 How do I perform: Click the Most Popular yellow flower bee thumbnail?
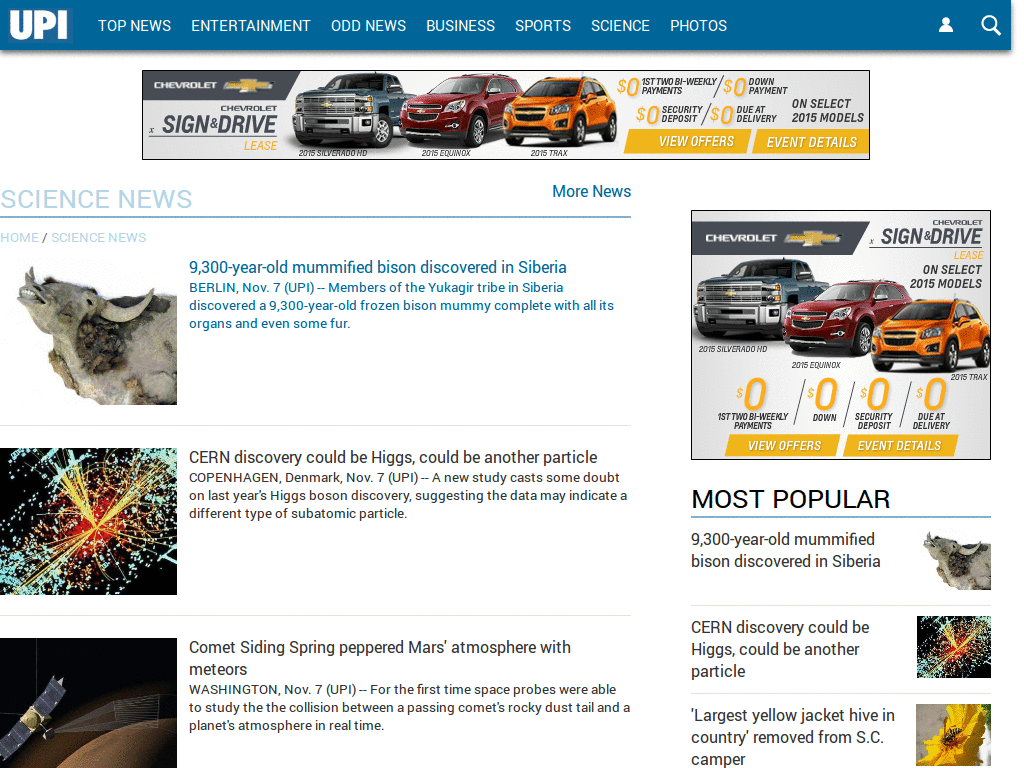(954, 735)
